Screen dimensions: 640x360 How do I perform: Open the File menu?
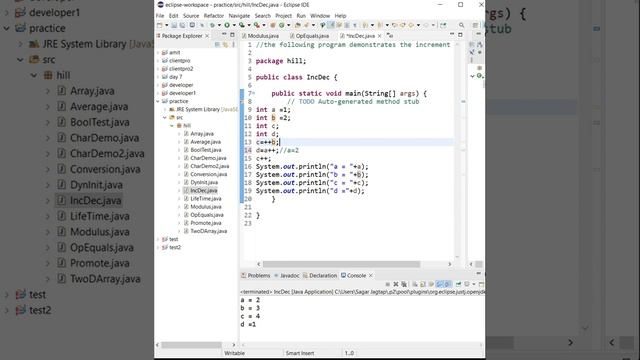(x=160, y=16)
